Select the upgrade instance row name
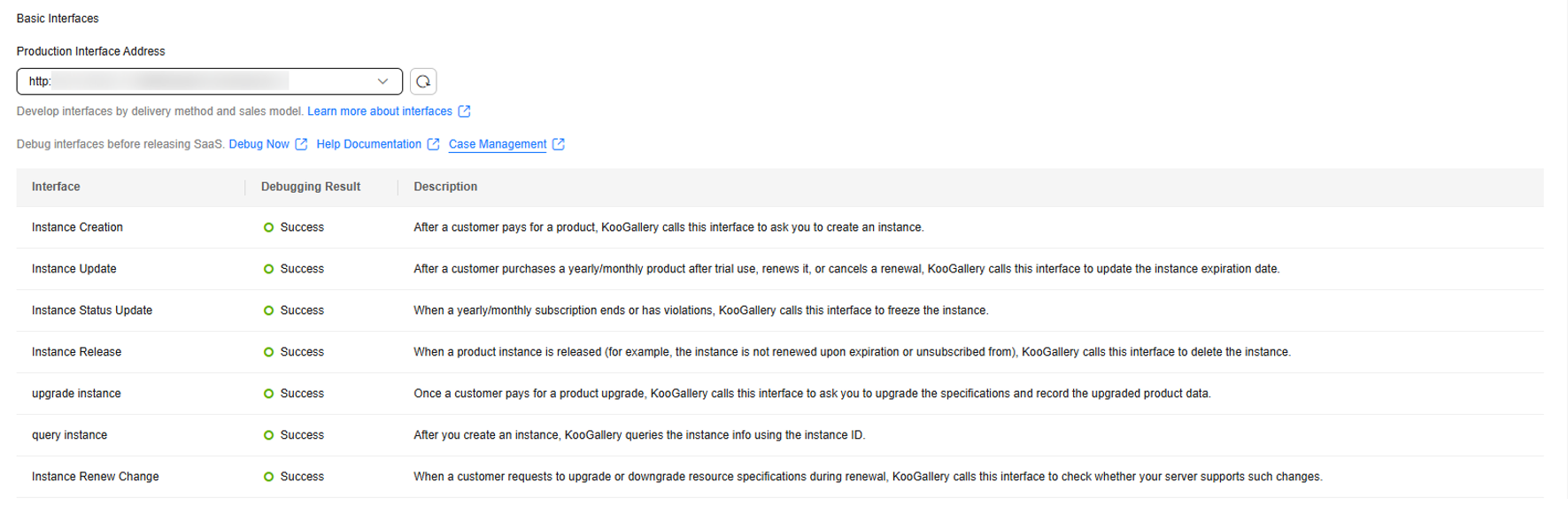This screenshot has height=506, width=1568. pyautogui.click(x=76, y=394)
